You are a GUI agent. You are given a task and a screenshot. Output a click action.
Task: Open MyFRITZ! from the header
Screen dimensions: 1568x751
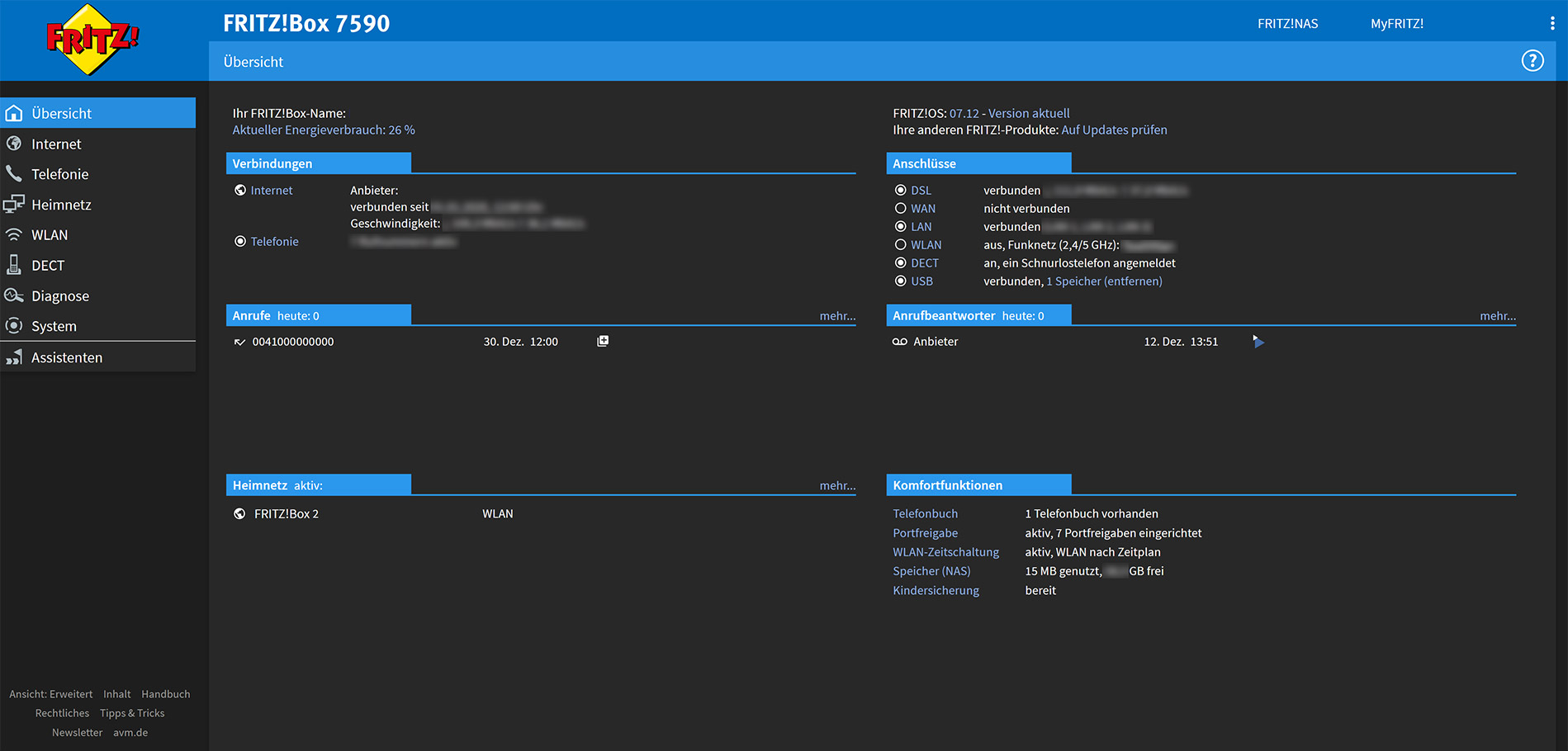pos(1397,24)
